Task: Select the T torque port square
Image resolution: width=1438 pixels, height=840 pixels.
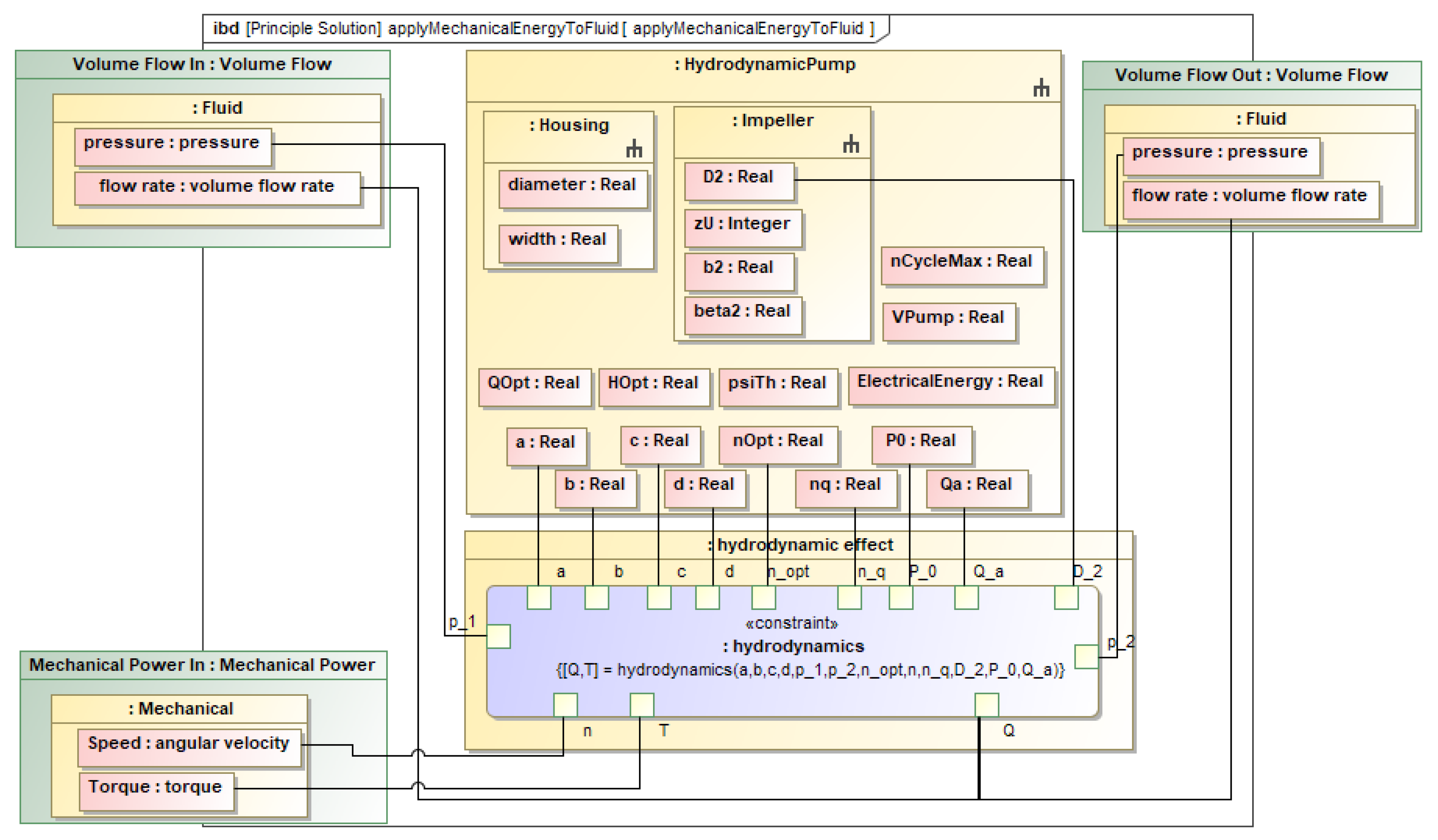Action: [642, 705]
